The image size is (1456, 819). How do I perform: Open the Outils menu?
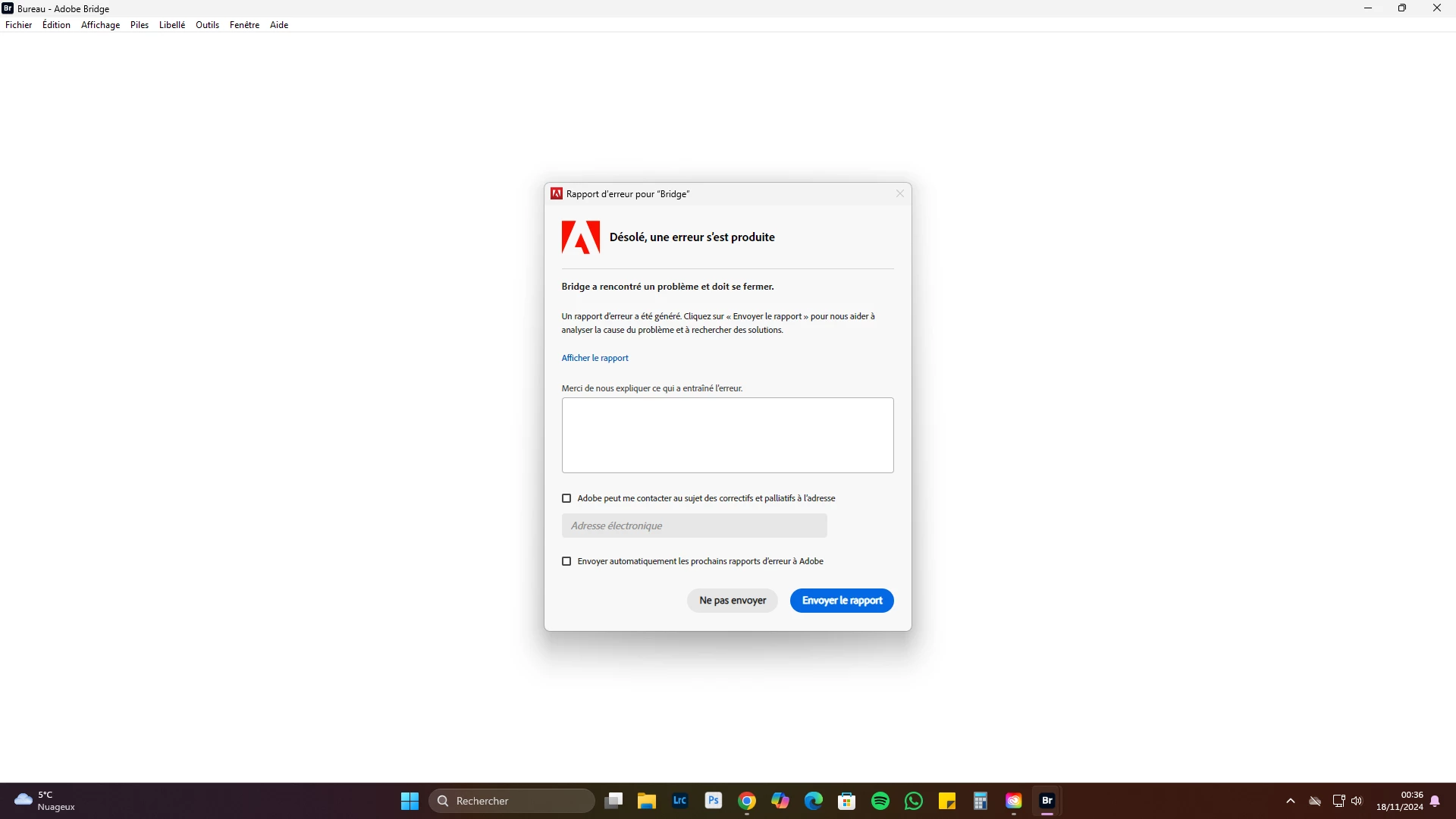point(207,25)
